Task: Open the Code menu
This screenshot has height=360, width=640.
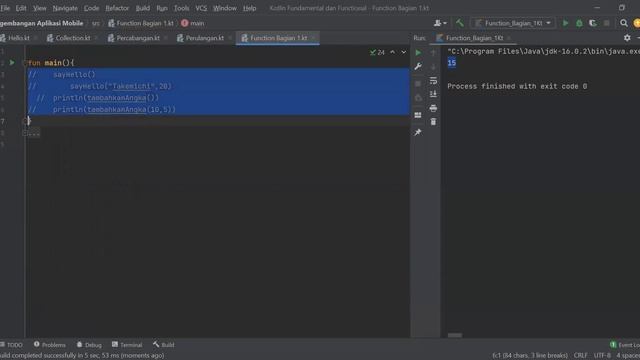Action: [x=91, y=8]
